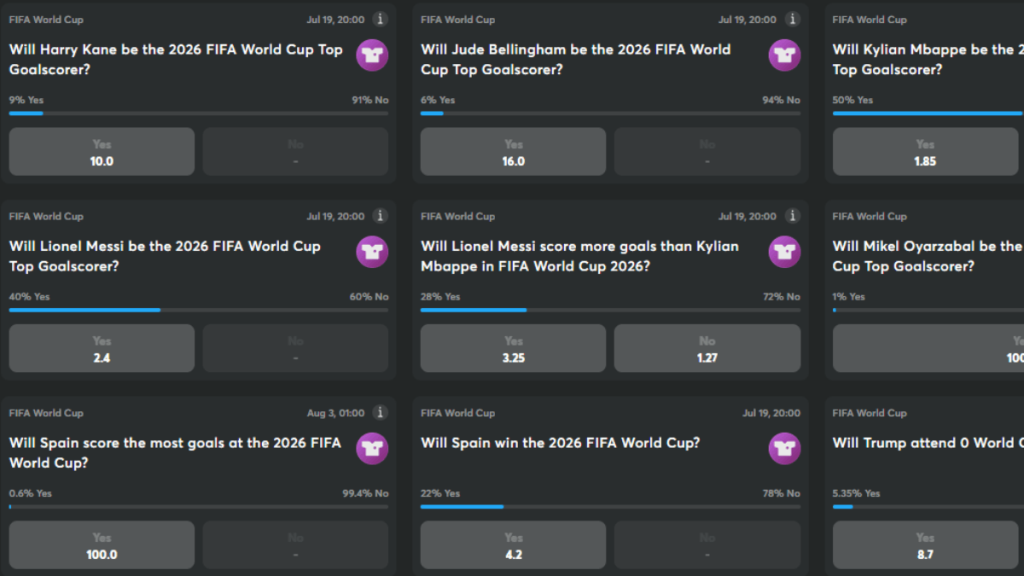1024x576 pixels.
Task: Click purple jersey icon on Harry Kane card
Action: (x=372, y=56)
